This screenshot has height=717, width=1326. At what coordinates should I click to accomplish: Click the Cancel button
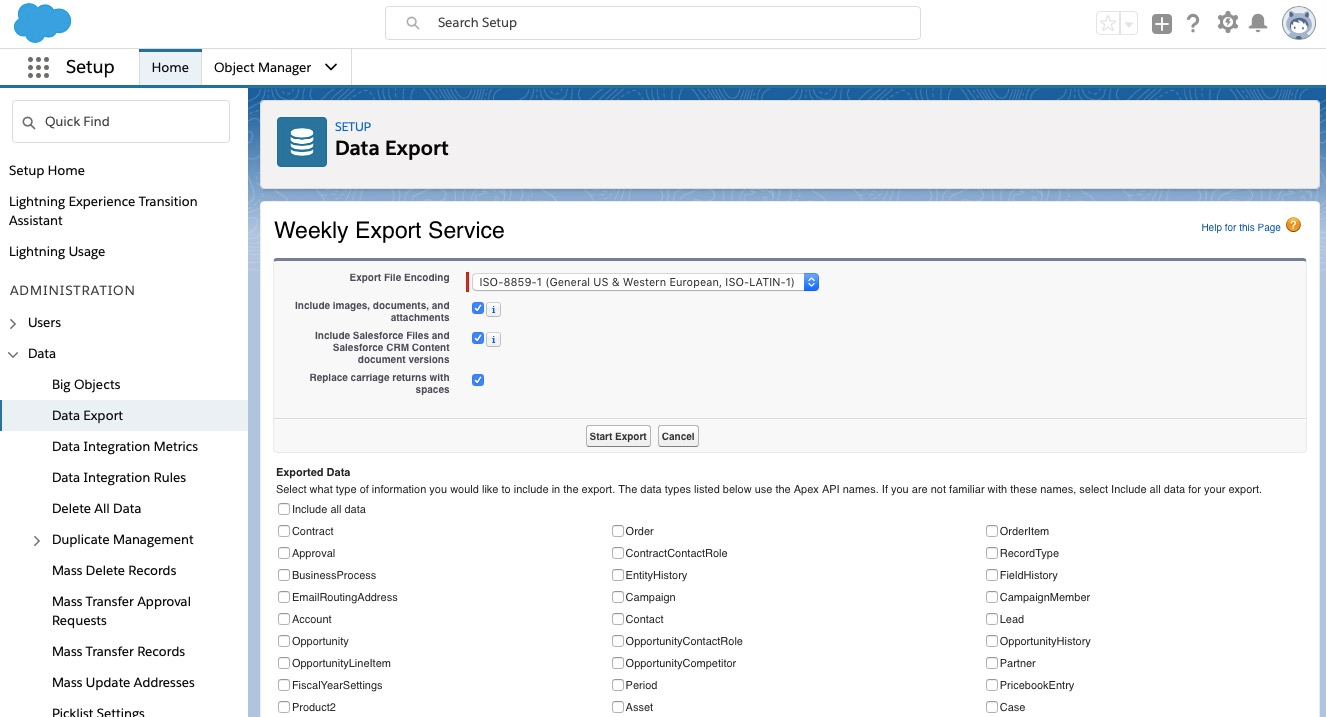(x=678, y=436)
